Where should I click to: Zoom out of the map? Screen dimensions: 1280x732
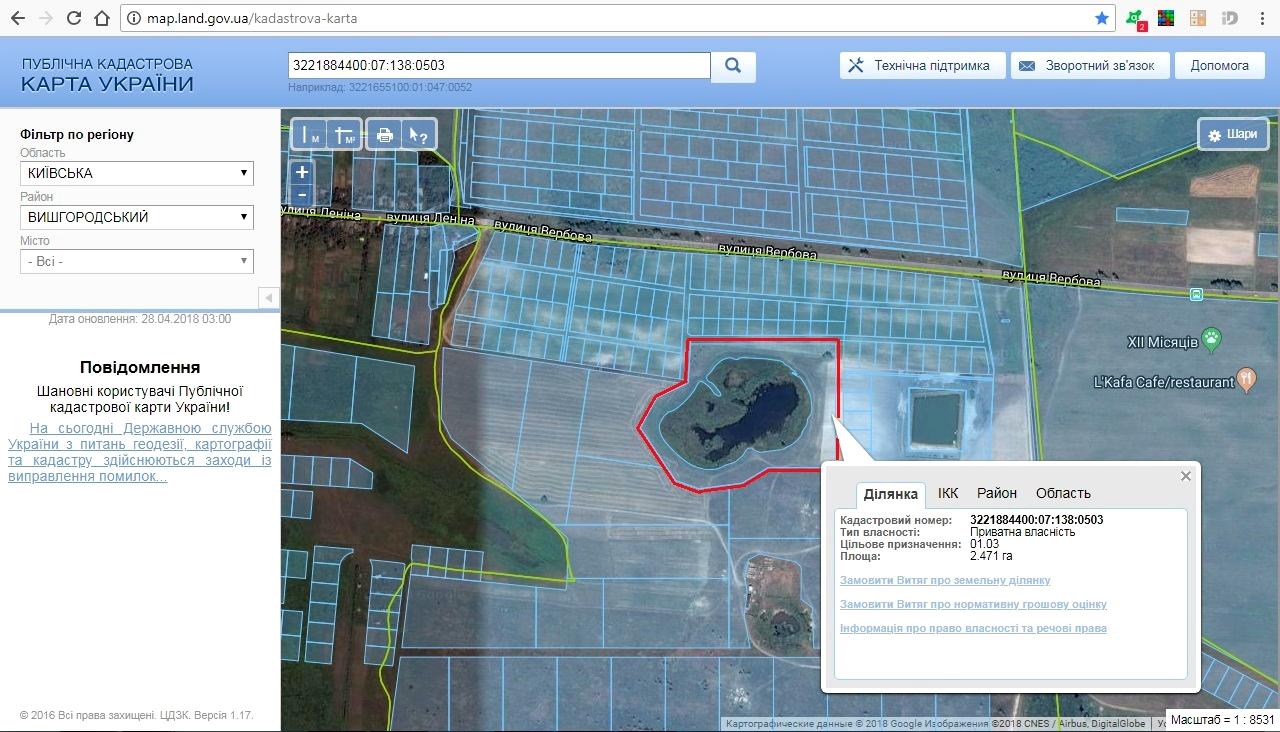[x=302, y=195]
